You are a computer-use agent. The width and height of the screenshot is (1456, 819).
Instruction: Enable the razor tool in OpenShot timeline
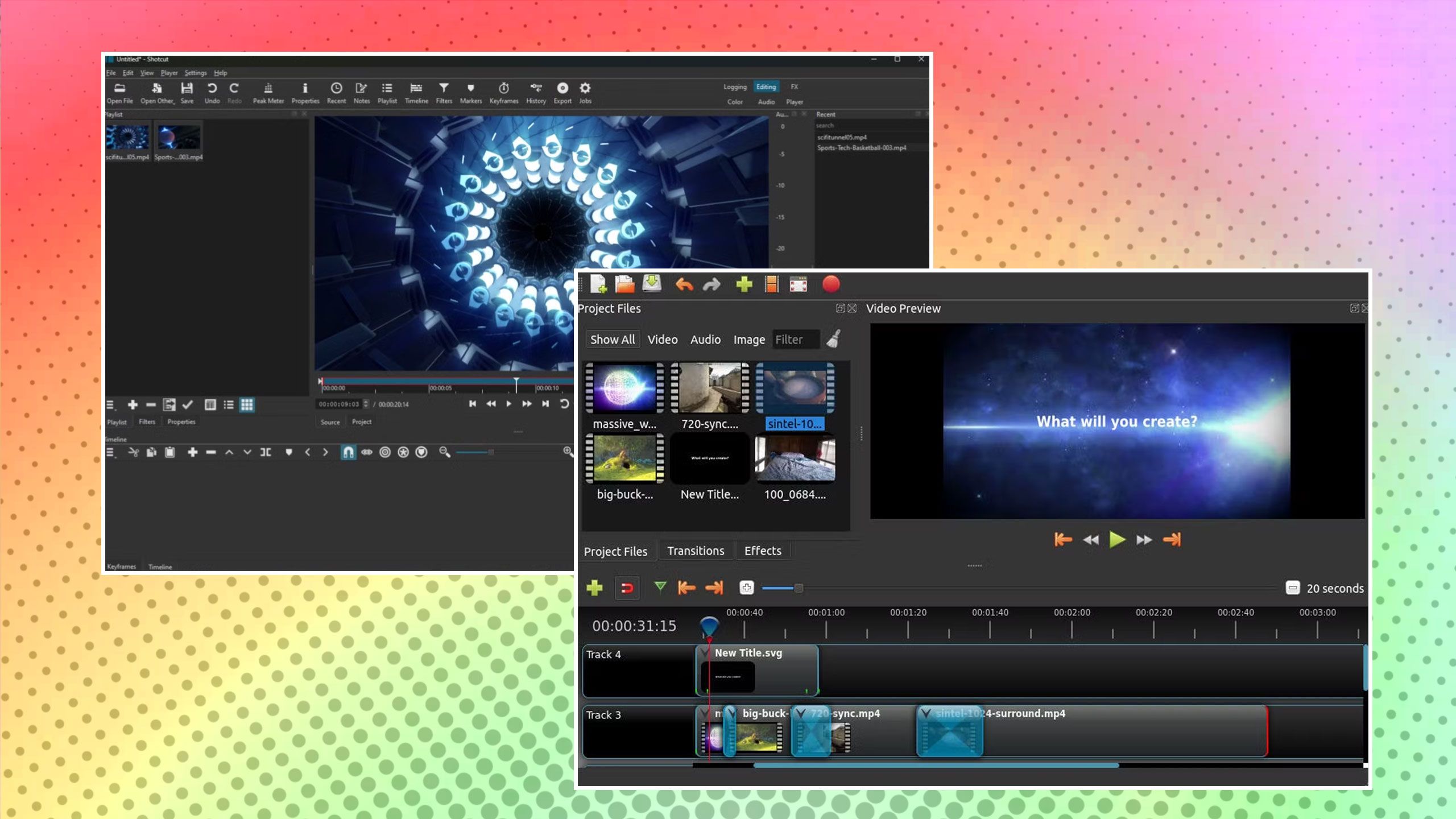[x=660, y=588]
